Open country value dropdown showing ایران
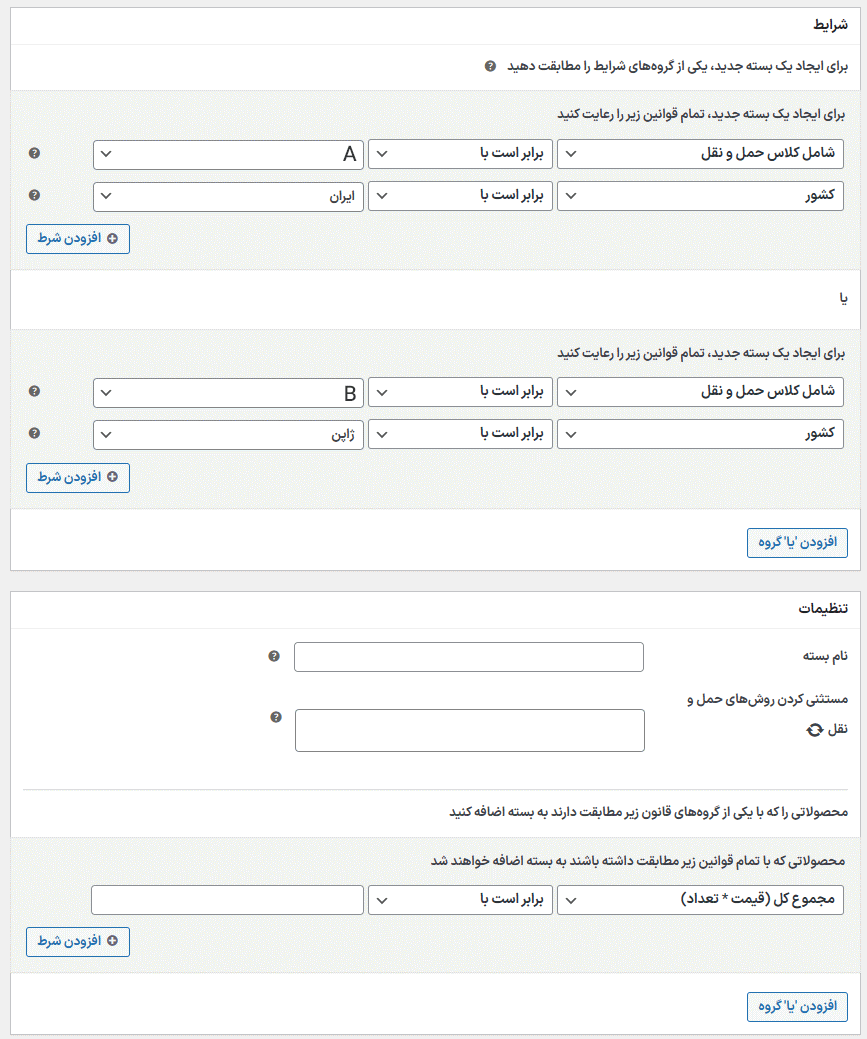This screenshot has width=867, height=1039. click(228, 197)
